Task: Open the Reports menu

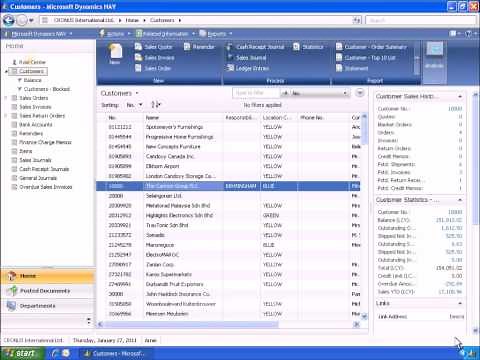Action: (x=216, y=34)
